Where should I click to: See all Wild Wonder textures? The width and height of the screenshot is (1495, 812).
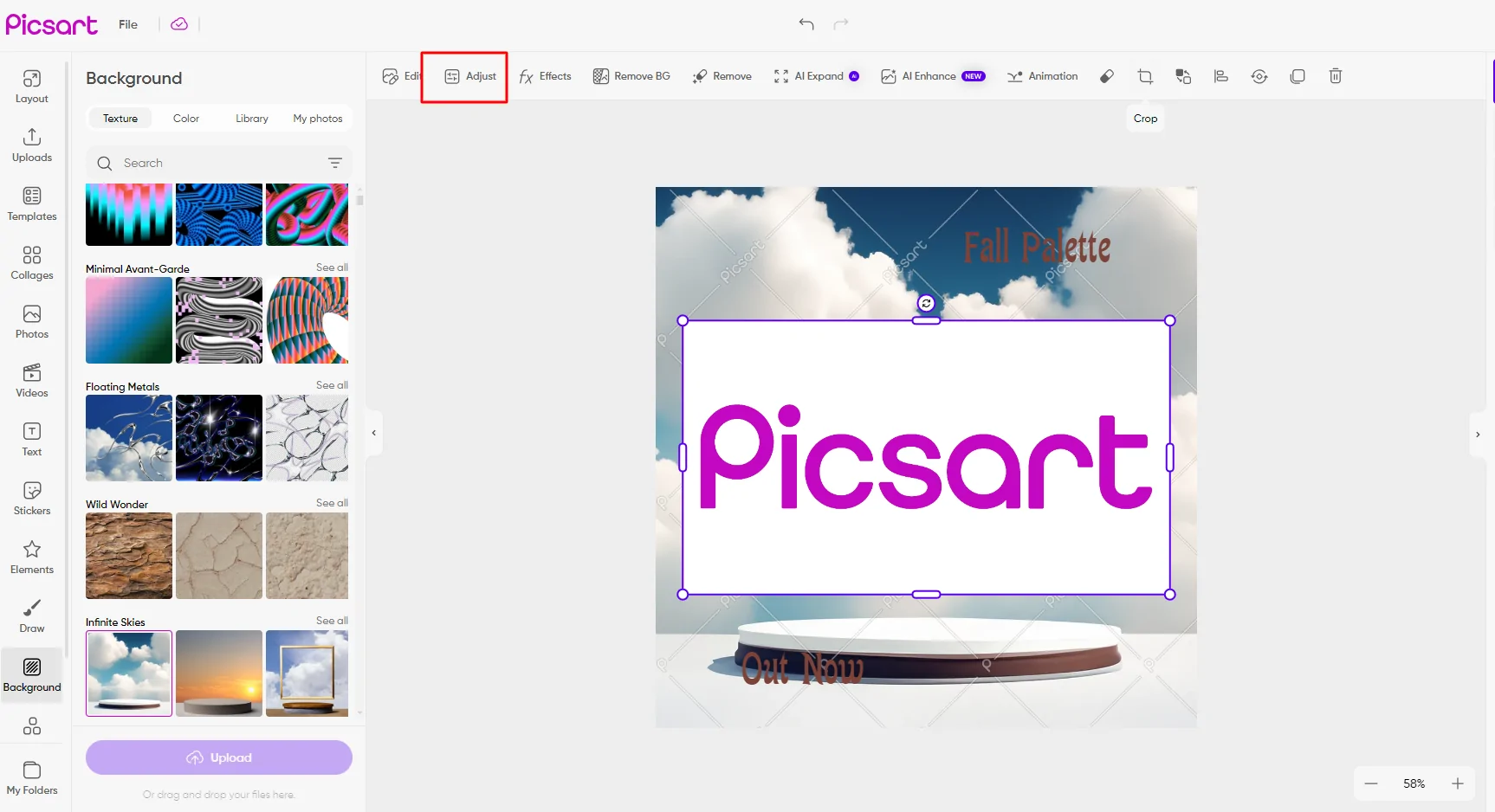(x=332, y=503)
